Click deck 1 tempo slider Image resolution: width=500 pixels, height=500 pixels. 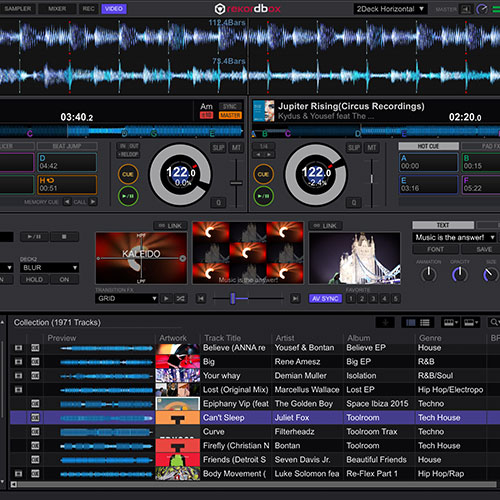coord(236,183)
